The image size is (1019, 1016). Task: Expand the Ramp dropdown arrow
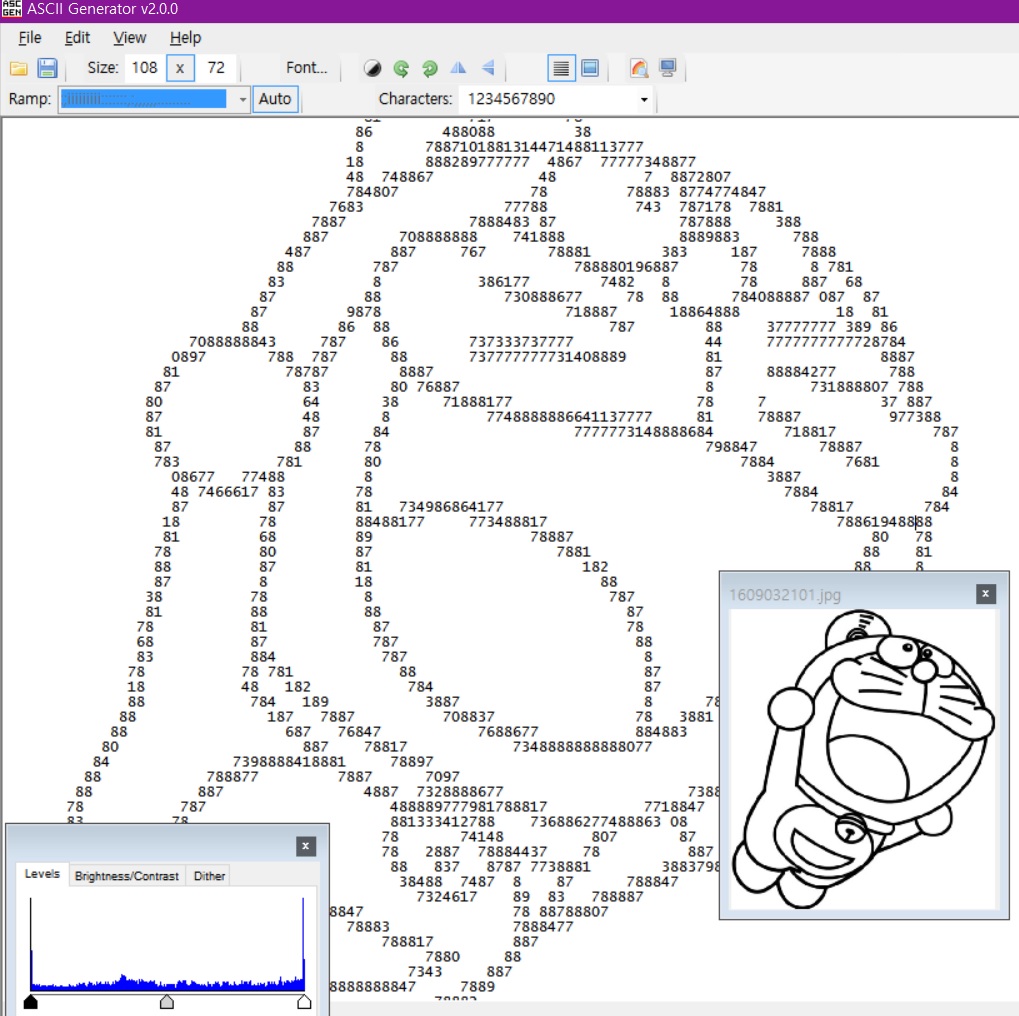pyautogui.click(x=242, y=99)
